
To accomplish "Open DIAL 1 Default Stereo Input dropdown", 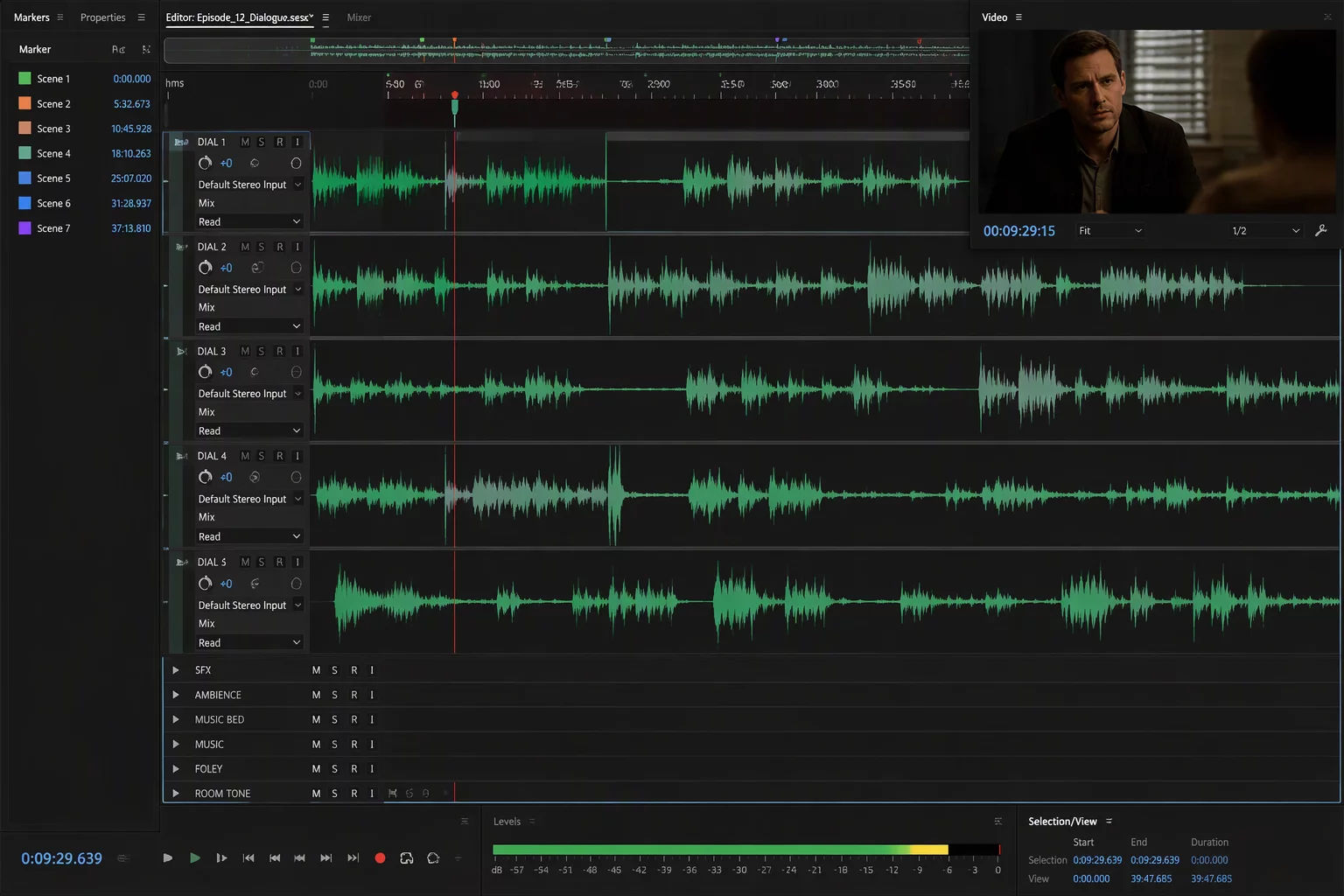I will point(249,185).
